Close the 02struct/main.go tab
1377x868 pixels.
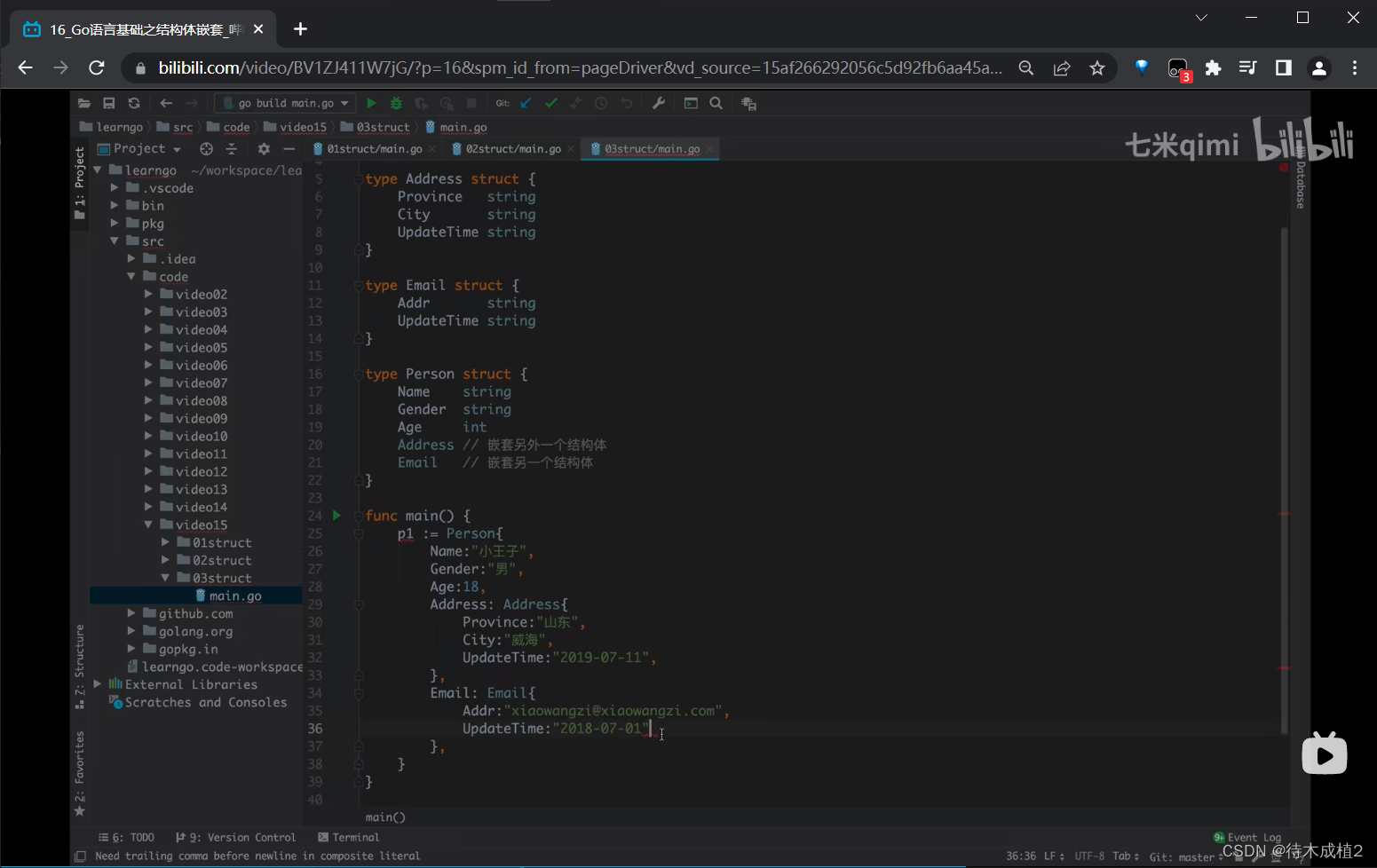(571, 149)
